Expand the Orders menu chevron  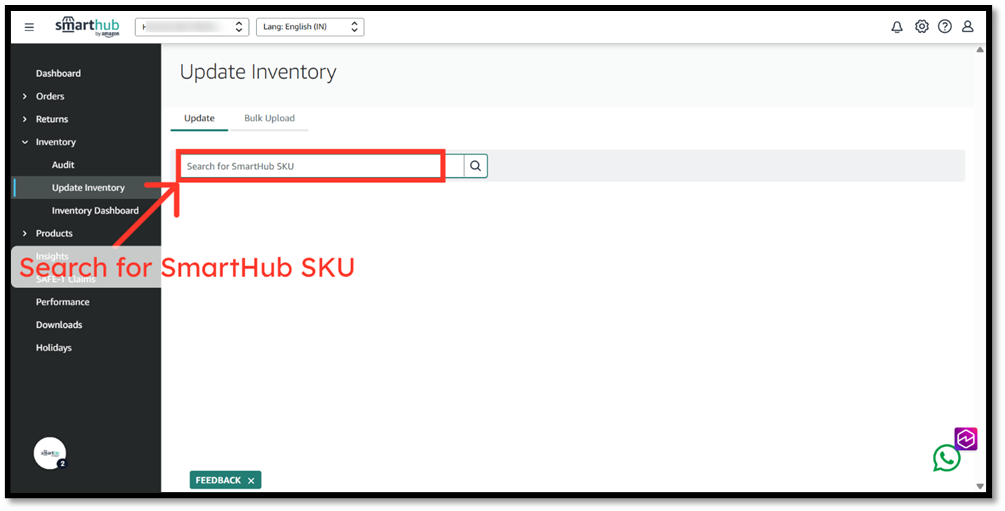click(25, 96)
